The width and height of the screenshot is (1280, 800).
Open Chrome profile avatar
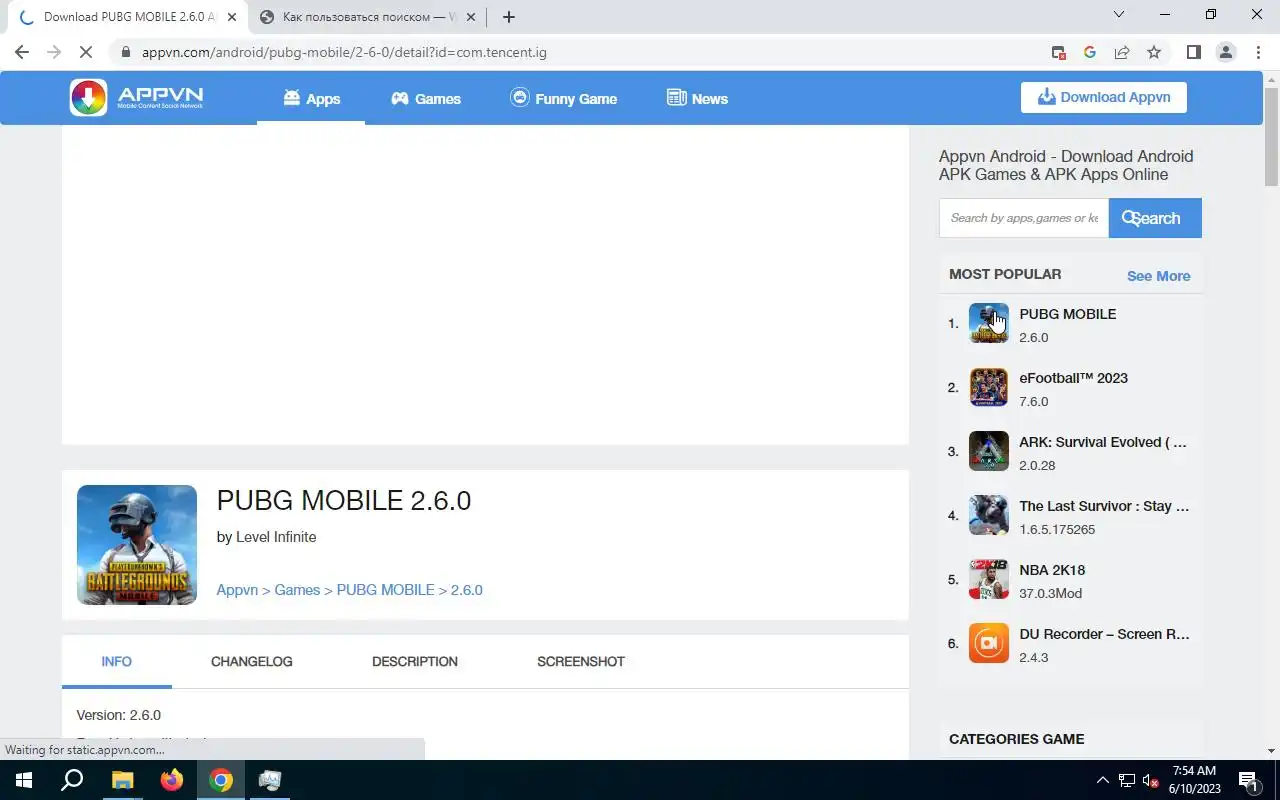click(1226, 52)
